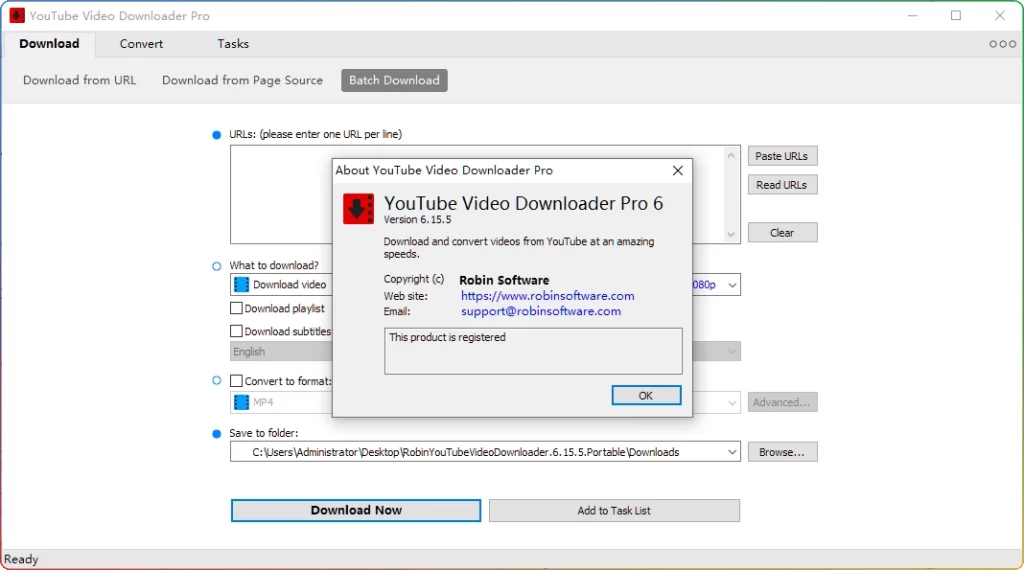Open the Tasks tab
The image size is (1024, 570).
point(233,44)
